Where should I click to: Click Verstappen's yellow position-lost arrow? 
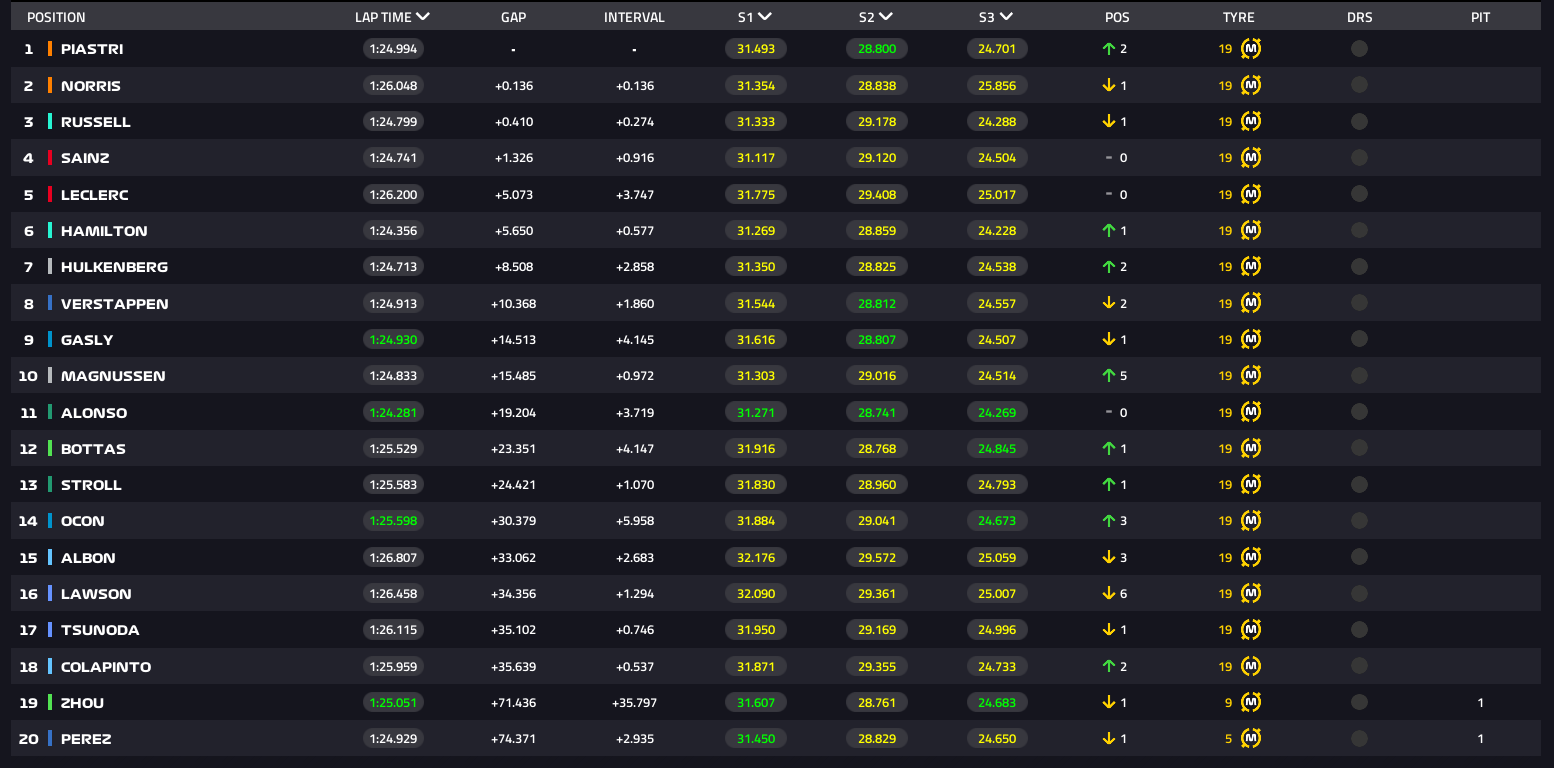click(x=1108, y=303)
